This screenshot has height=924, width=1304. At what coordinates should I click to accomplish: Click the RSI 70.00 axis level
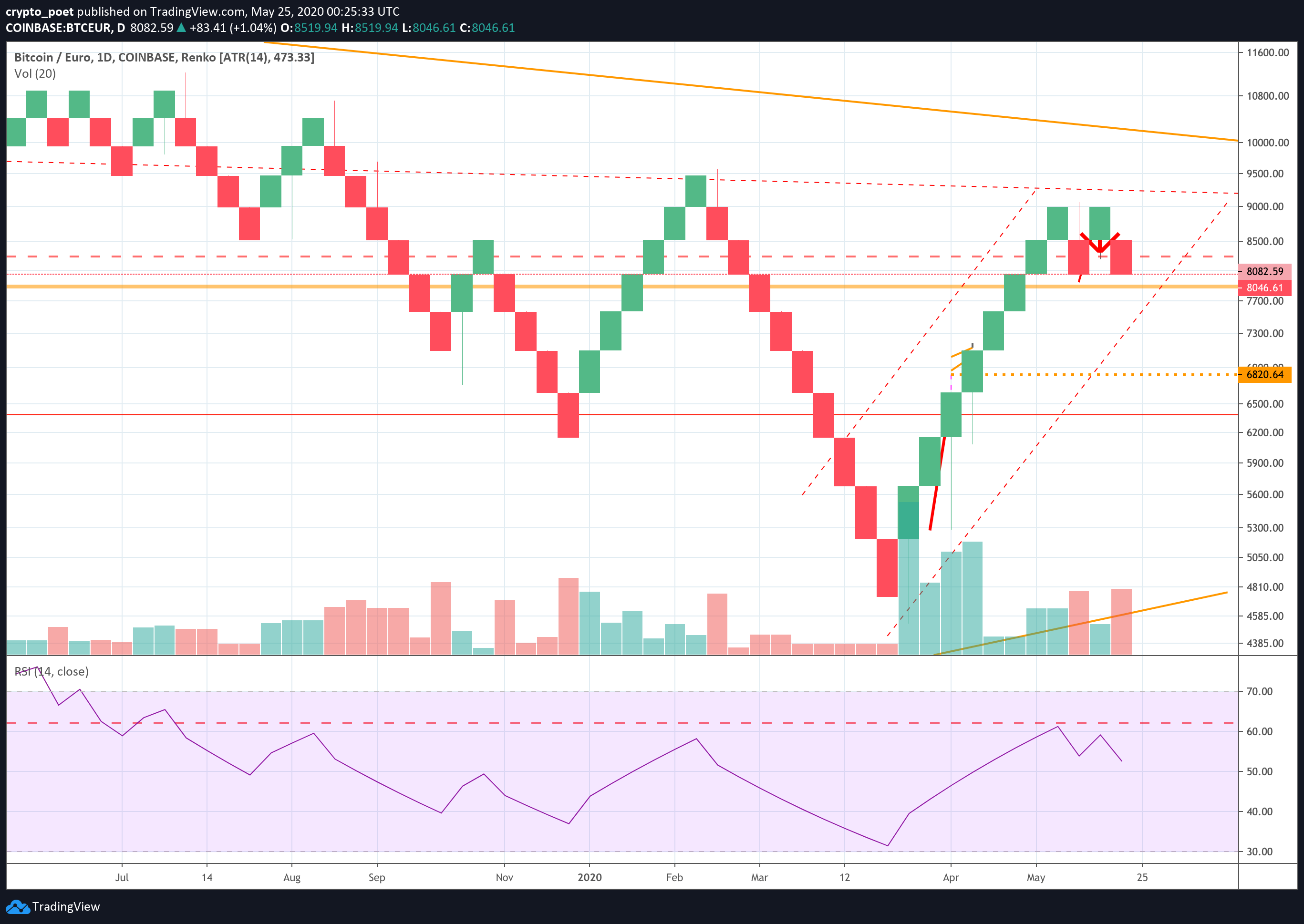tap(1259, 691)
